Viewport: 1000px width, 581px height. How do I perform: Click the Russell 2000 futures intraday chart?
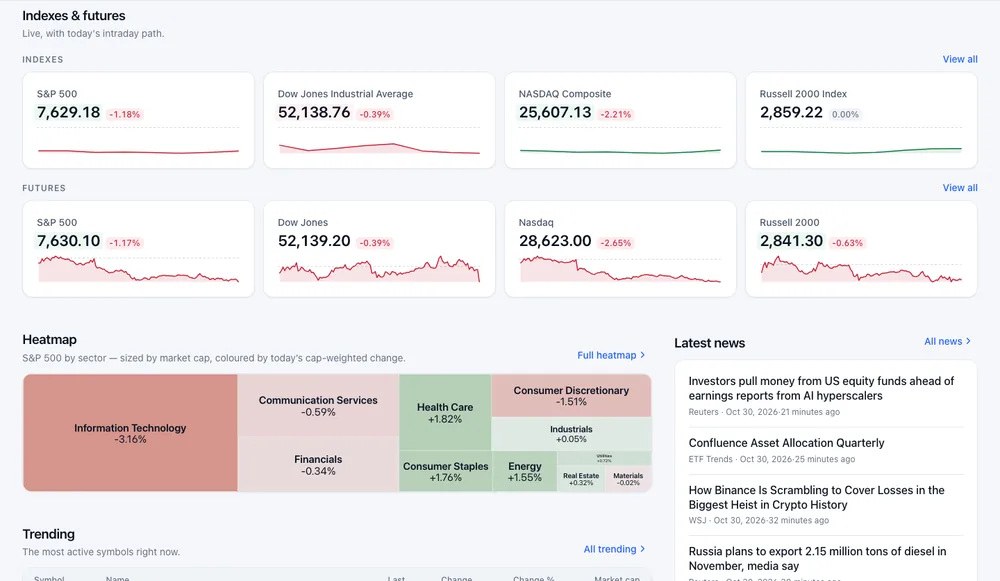(861, 268)
